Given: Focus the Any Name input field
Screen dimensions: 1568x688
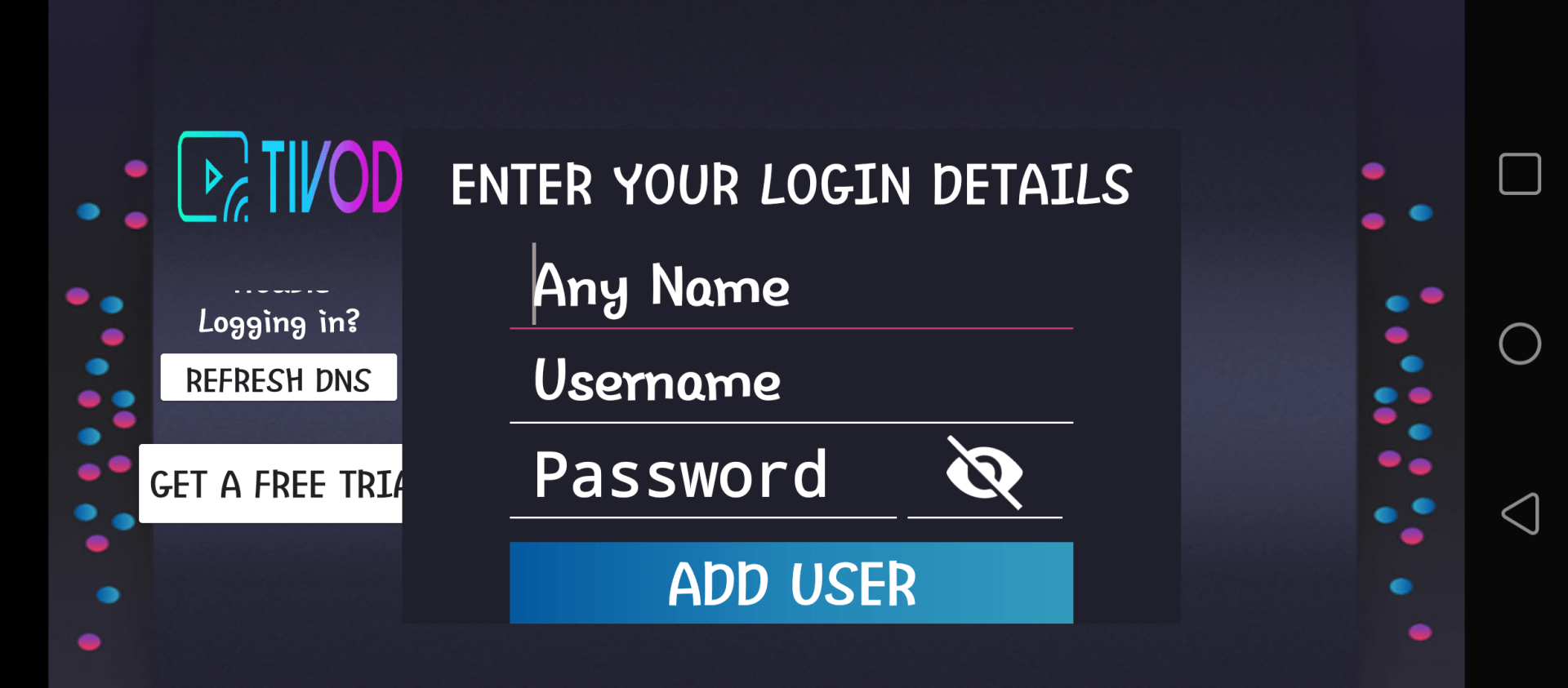Looking at the screenshot, I should [791, 286].
